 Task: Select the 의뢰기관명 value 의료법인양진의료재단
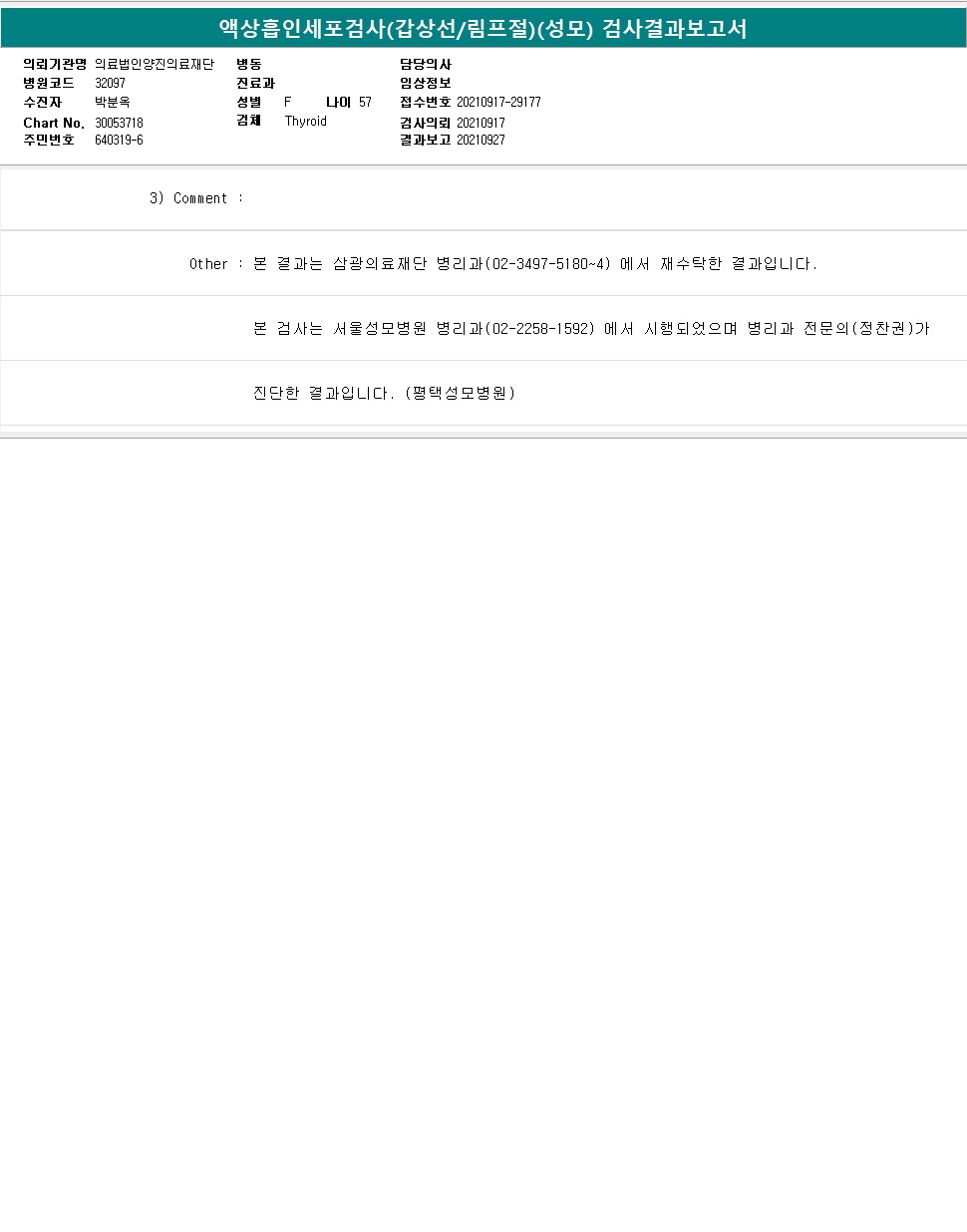(x=155, y=65)
